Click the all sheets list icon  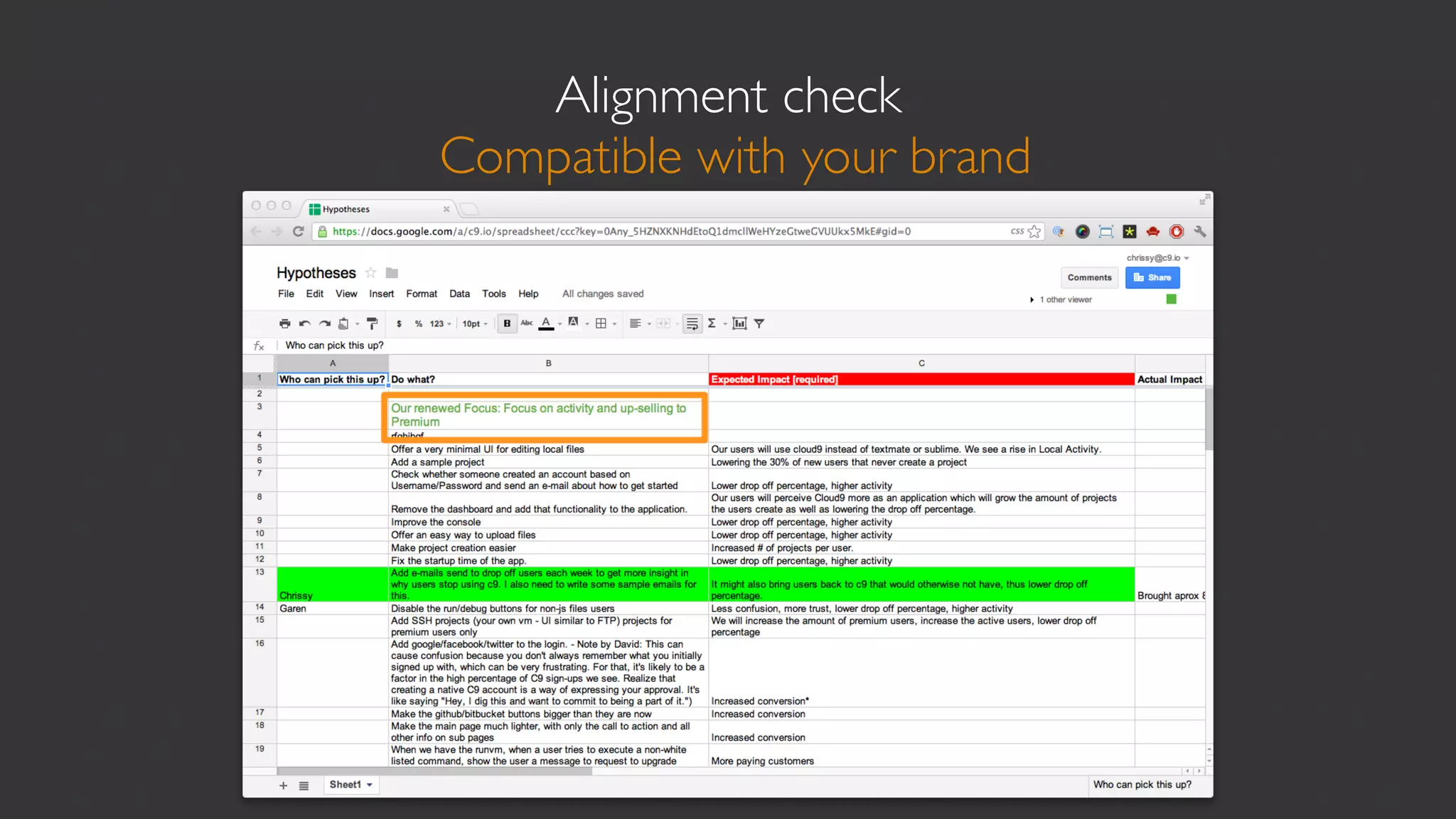coord(304,786)
